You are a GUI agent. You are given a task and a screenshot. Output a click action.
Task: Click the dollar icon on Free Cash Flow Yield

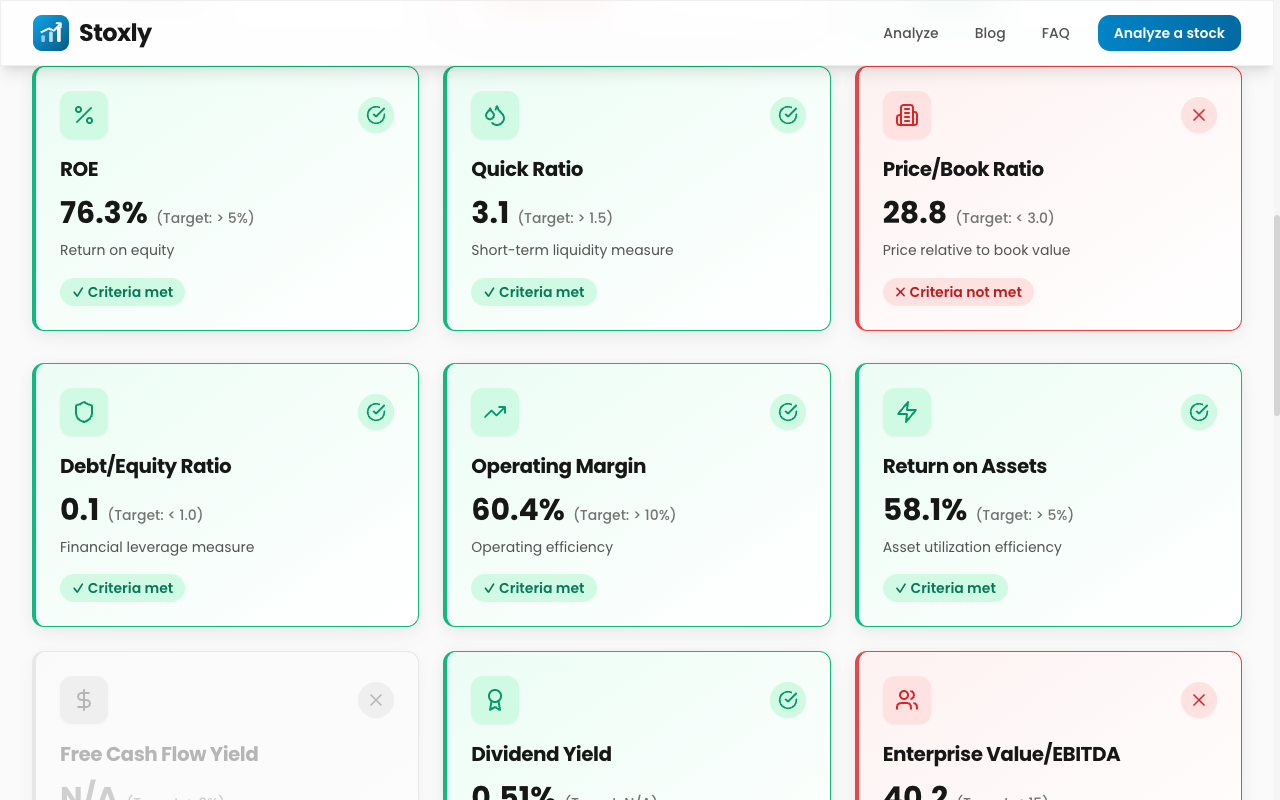coord(84,700)
